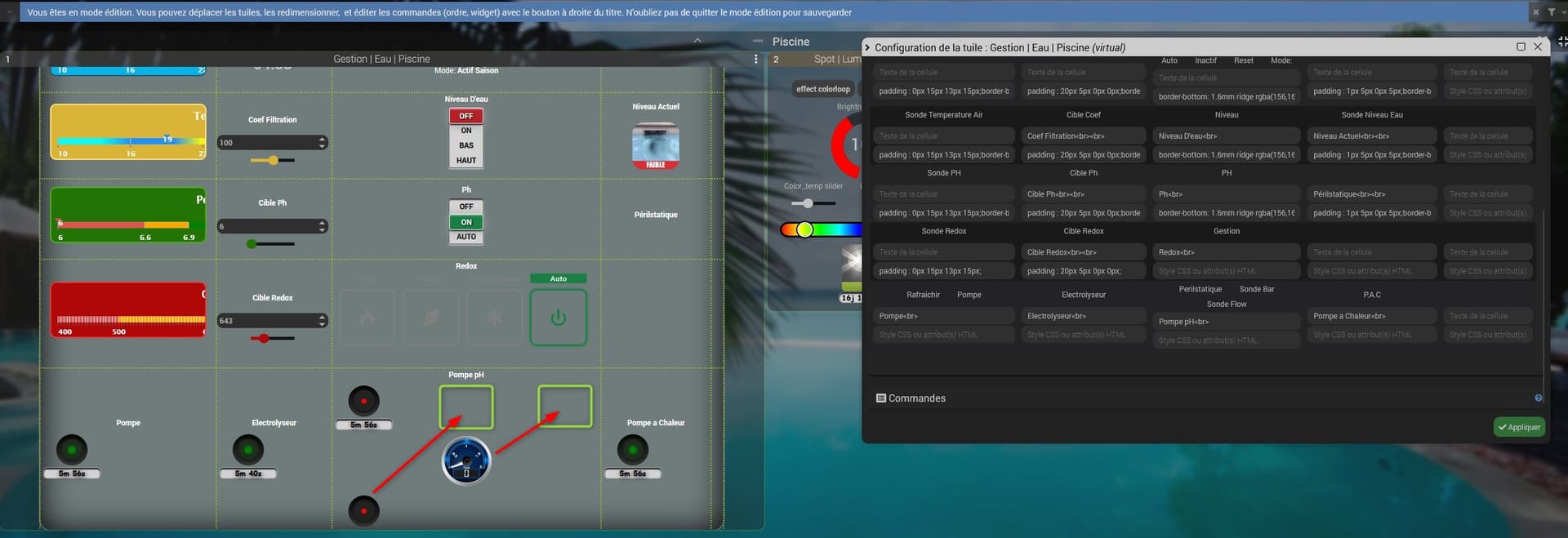
Task: Collapse the Piscine section with up chevron
Action: pyautogui.click(x=697, y=41)
